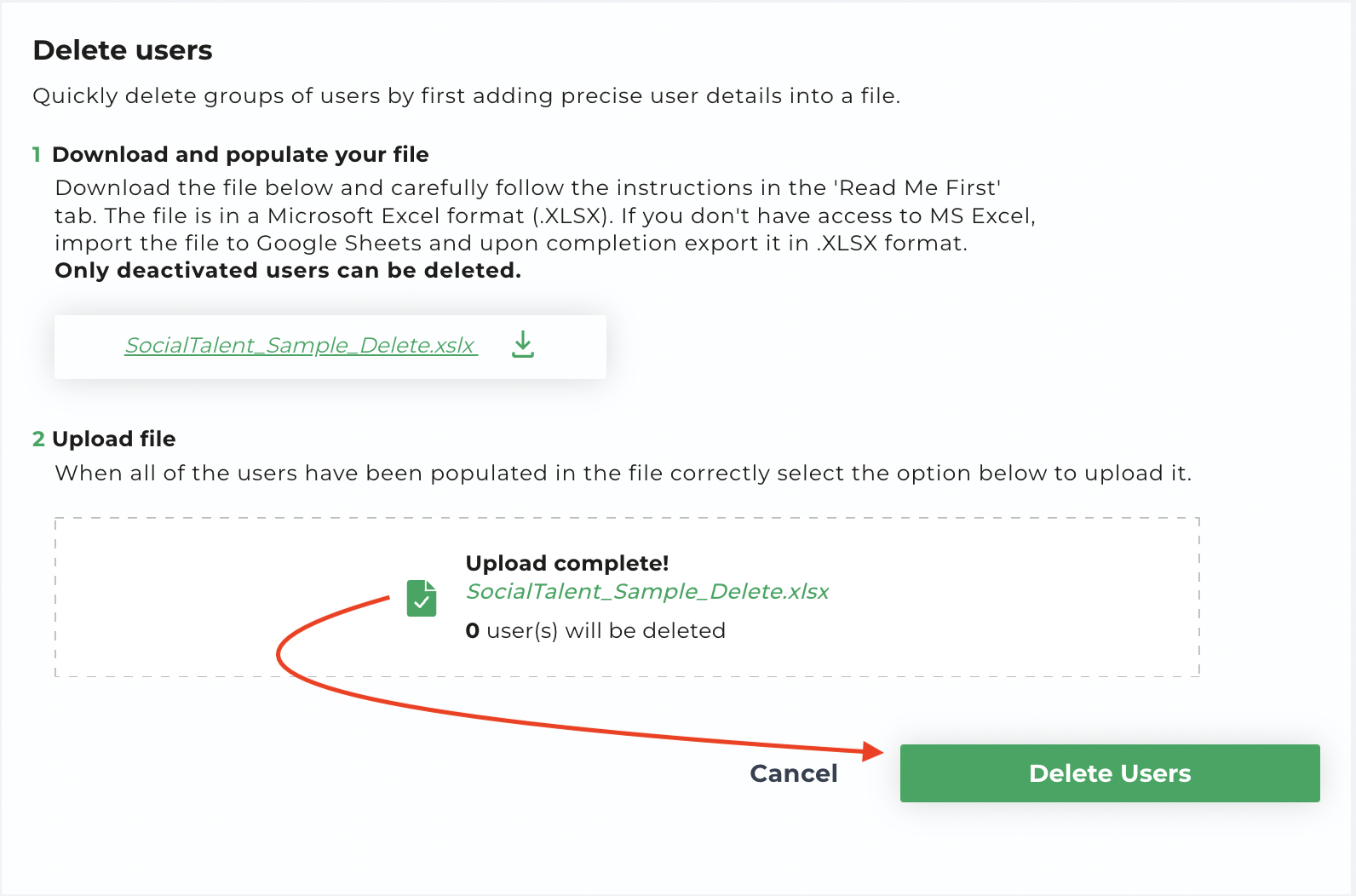The width and height of the screenshot is (1356, 896).
Task: Click the green uploaded file checkmark icon
Action: [422, 598]
